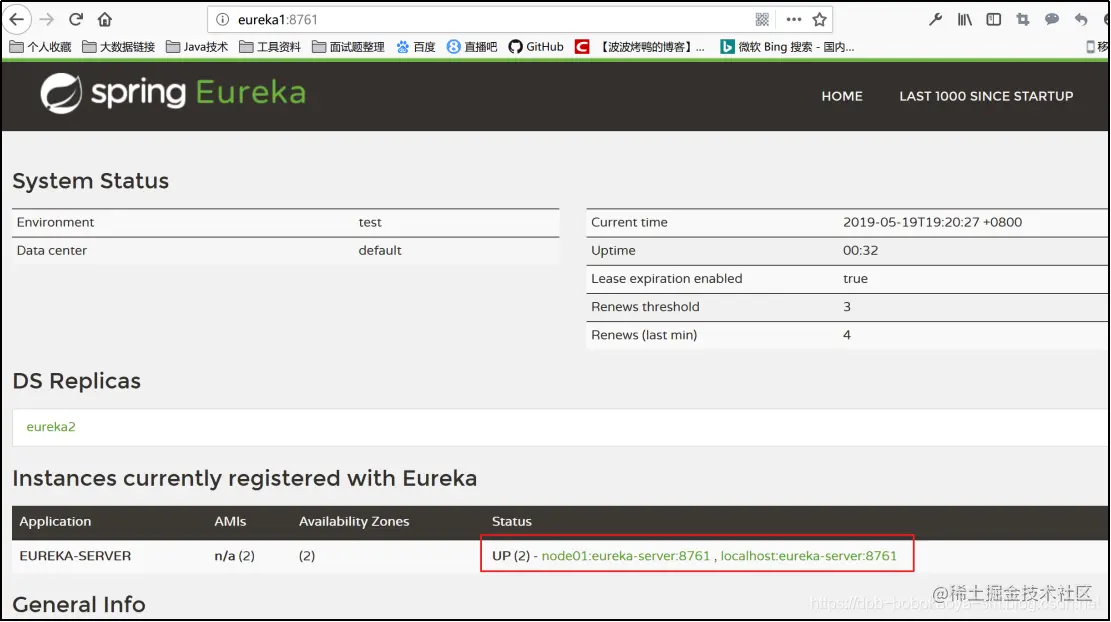This screenshot has height=622, width=1111.
Task: Go back with the browser back arrow
Action: pos(17,19)
